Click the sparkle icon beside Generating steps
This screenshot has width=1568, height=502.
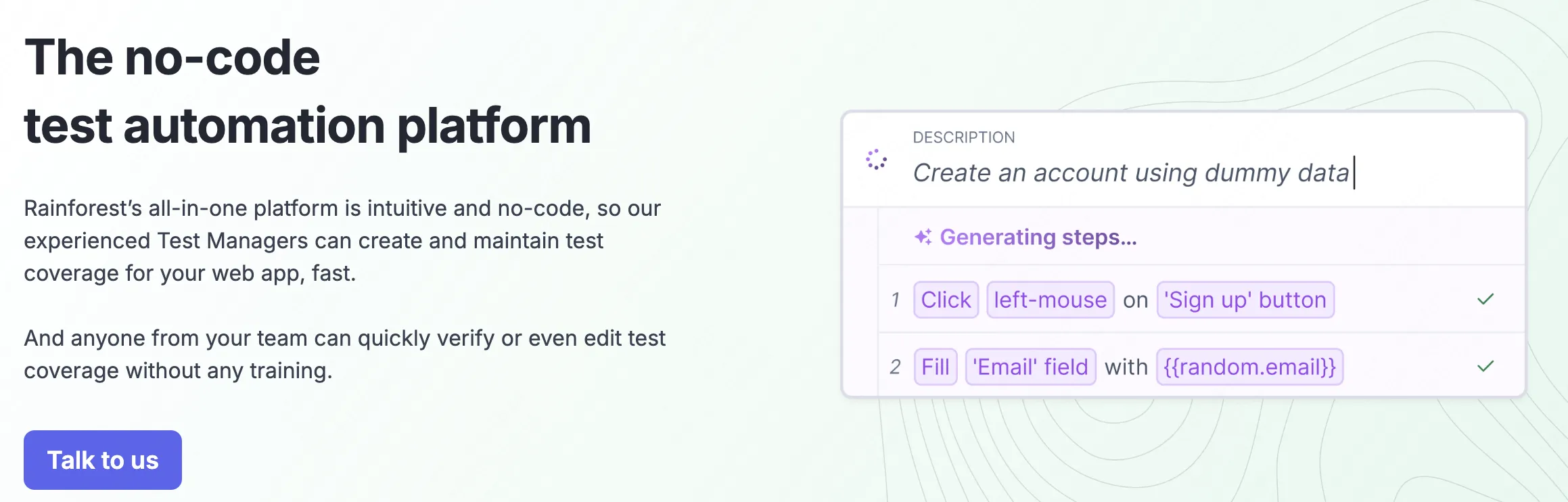923,237
